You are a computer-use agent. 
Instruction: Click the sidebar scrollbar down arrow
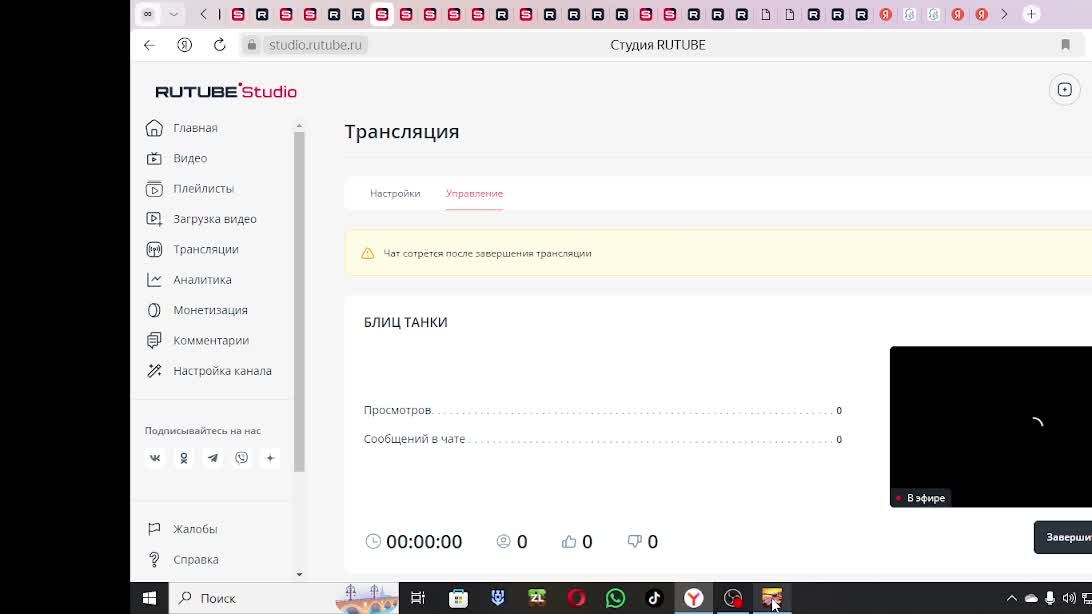(x=299, y=574)
